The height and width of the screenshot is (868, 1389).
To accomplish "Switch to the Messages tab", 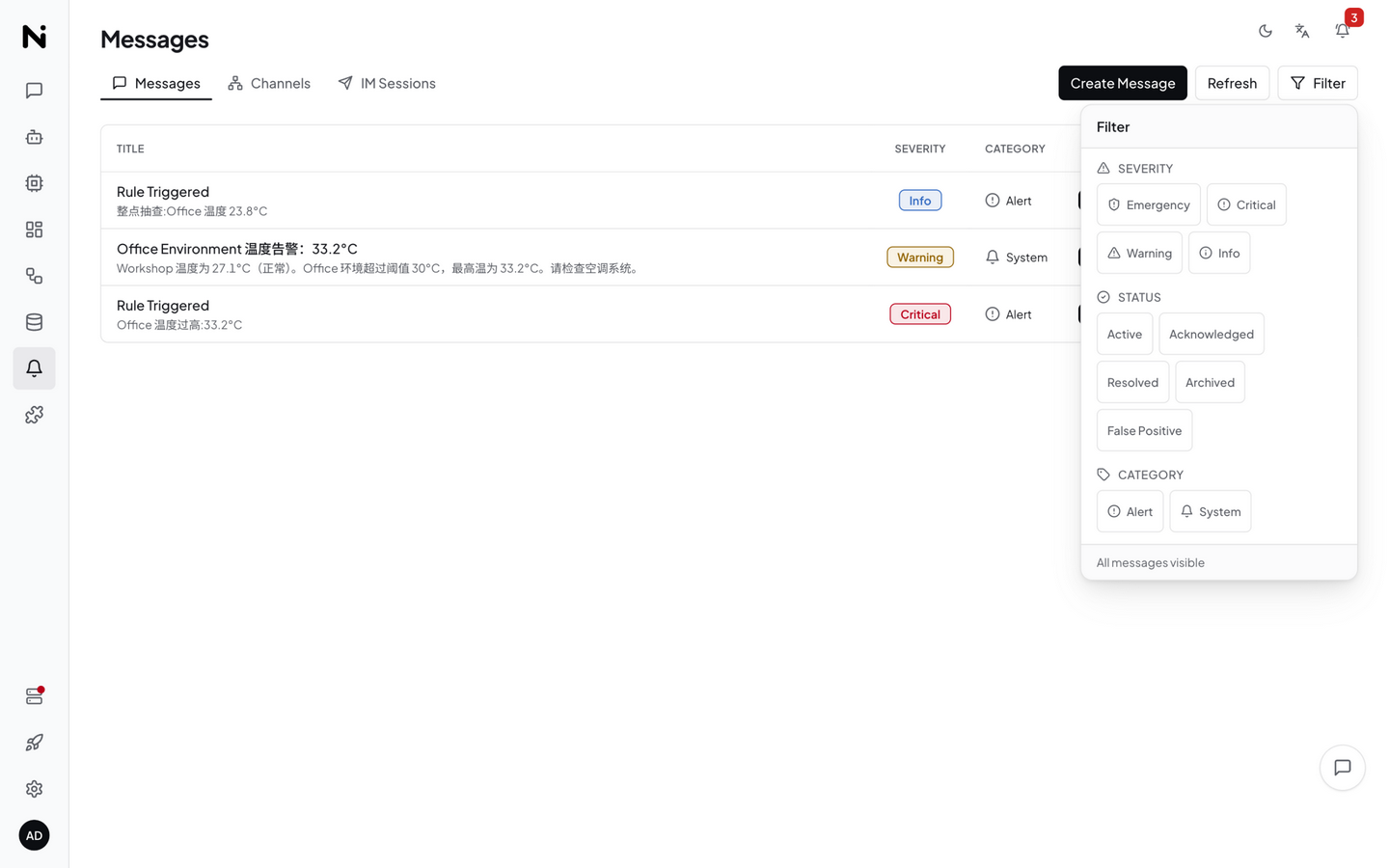I will pyautogui.click(x=156, y=83).
